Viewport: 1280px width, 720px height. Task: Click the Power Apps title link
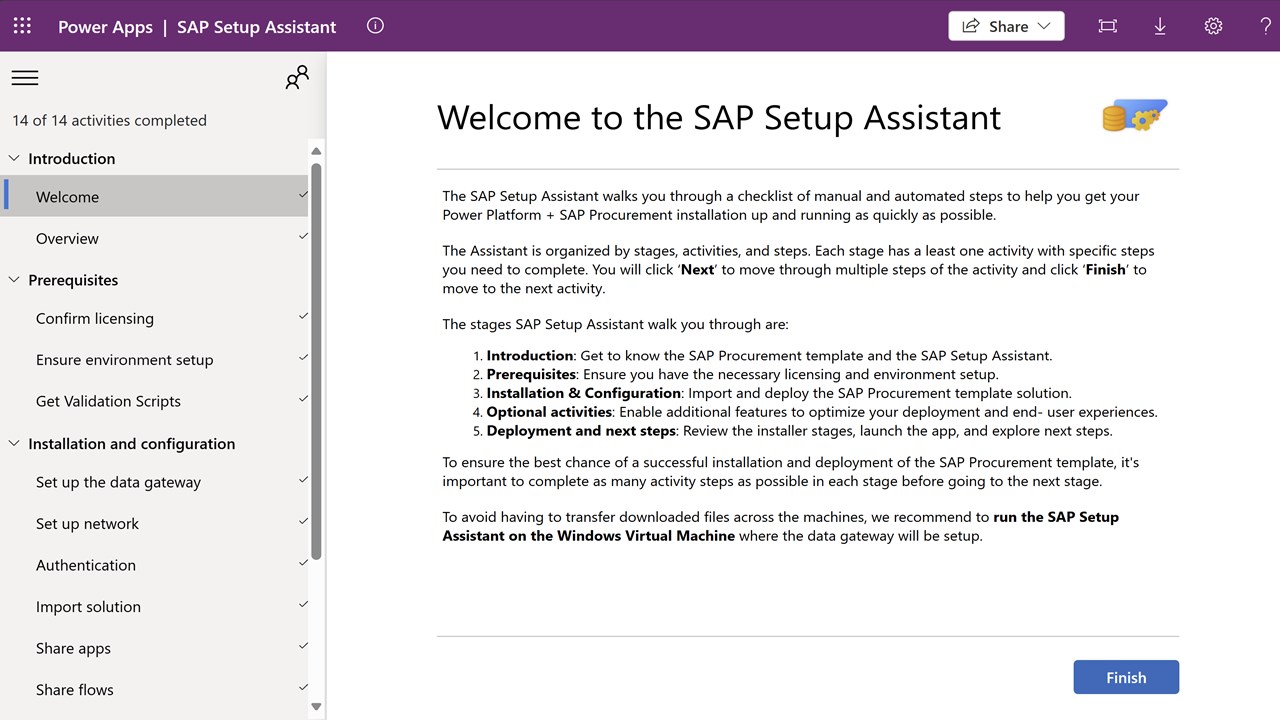click(105, 26)
